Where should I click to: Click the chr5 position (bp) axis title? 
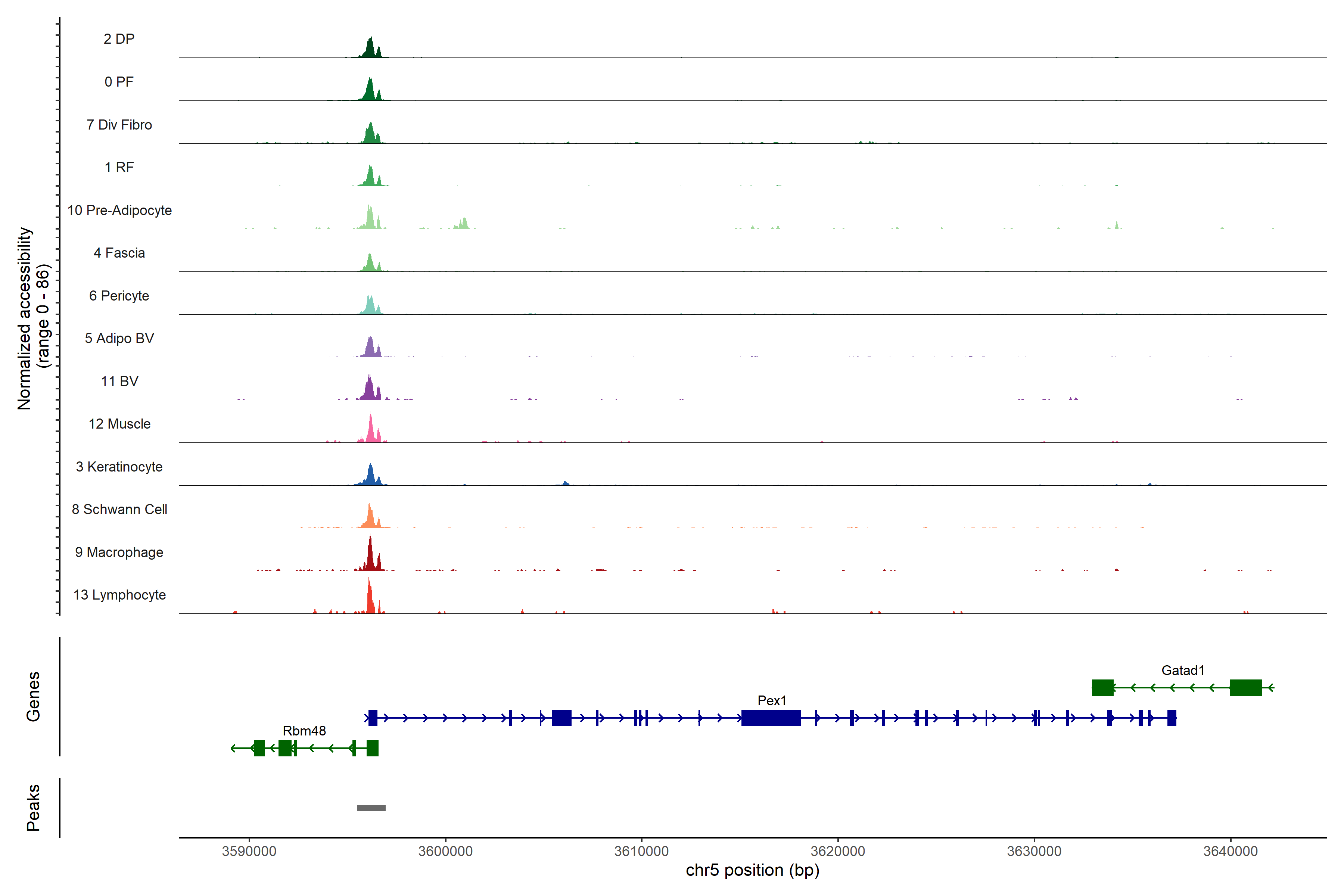pyautogui.click(x=752, y=870)
